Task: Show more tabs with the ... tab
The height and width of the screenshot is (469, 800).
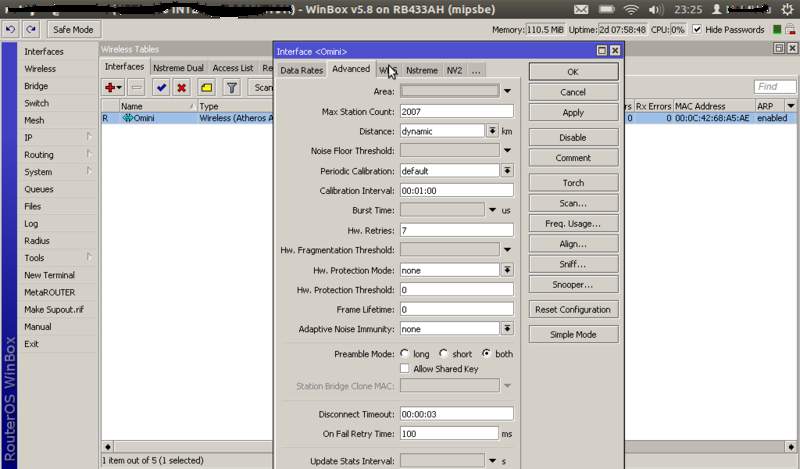Action: click(476, 70)
